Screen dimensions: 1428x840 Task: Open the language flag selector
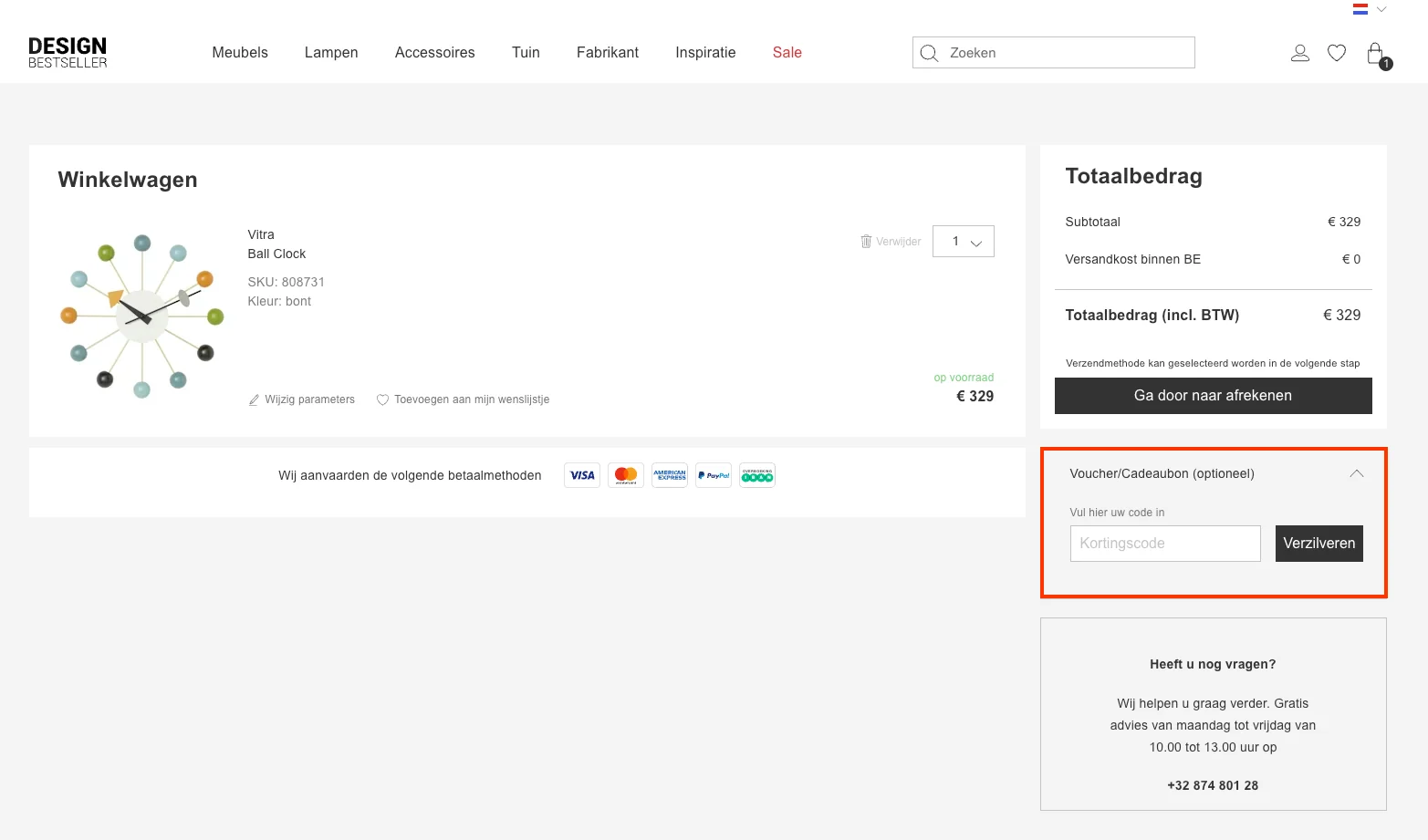tap(1369, 9)
